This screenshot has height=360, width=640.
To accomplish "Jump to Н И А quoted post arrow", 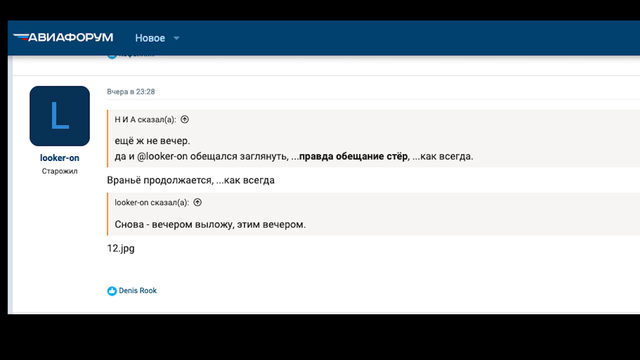I will click(184, 119).
